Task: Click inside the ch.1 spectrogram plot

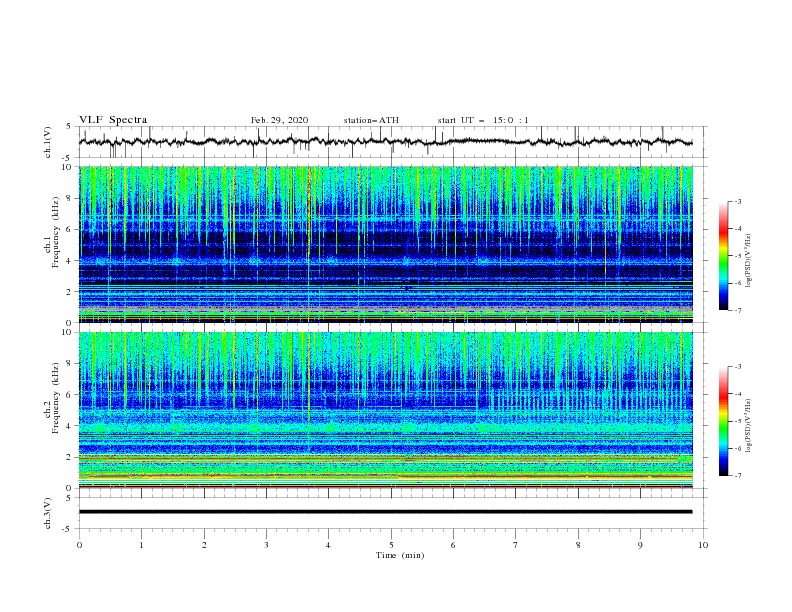Action: tap(386, 244)
